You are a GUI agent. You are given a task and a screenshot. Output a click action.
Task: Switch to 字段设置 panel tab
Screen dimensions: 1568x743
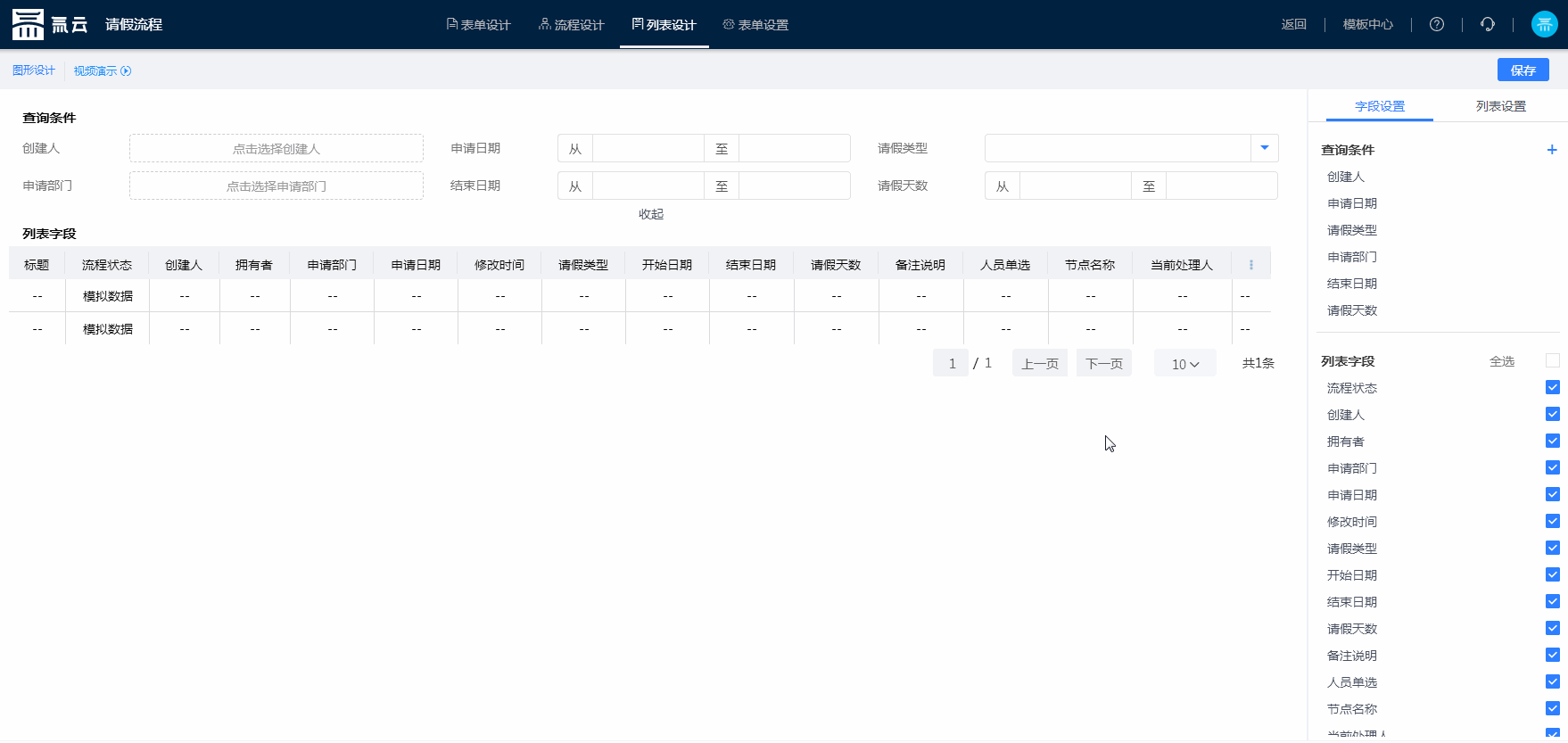pos(1380,106)
